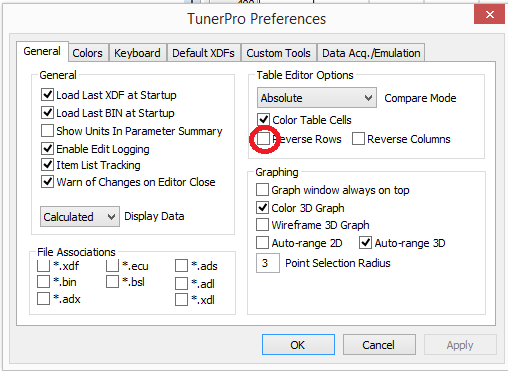Viewport: 514px width, 377px height.
Task: Cancel the preferences dialog
Action: tap(379, 345)
